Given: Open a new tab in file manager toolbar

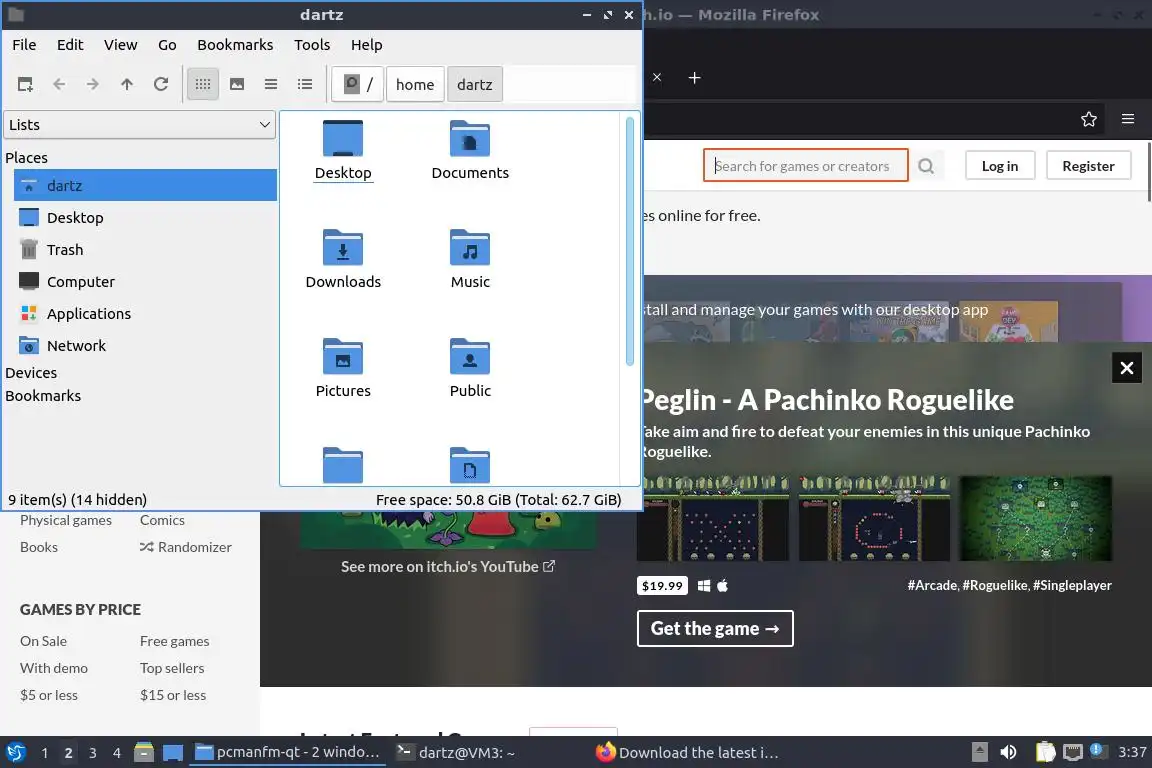Looking at the screenshot, I should tap(25, 85).
